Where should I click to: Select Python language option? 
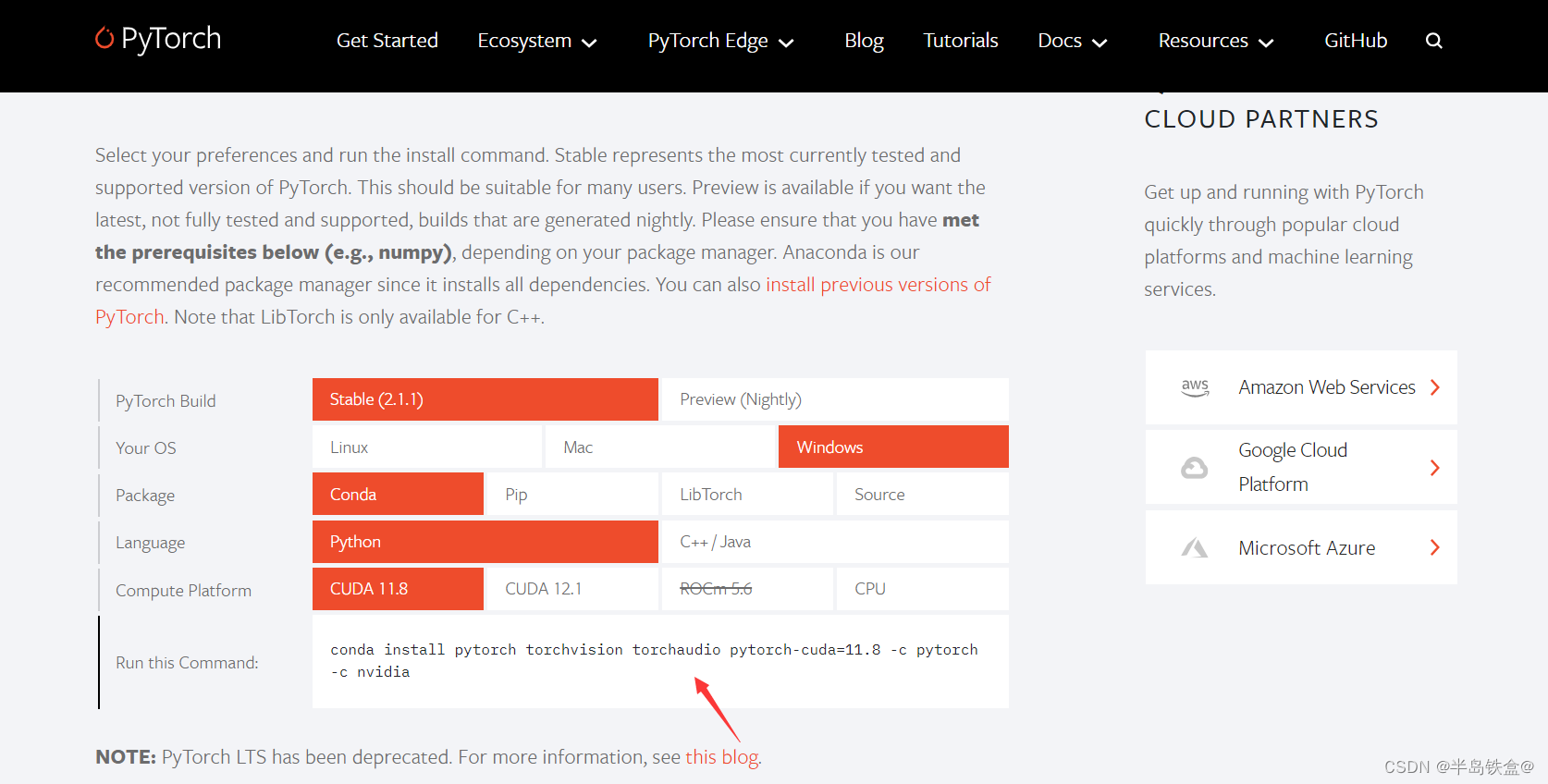tap(485, 542)
